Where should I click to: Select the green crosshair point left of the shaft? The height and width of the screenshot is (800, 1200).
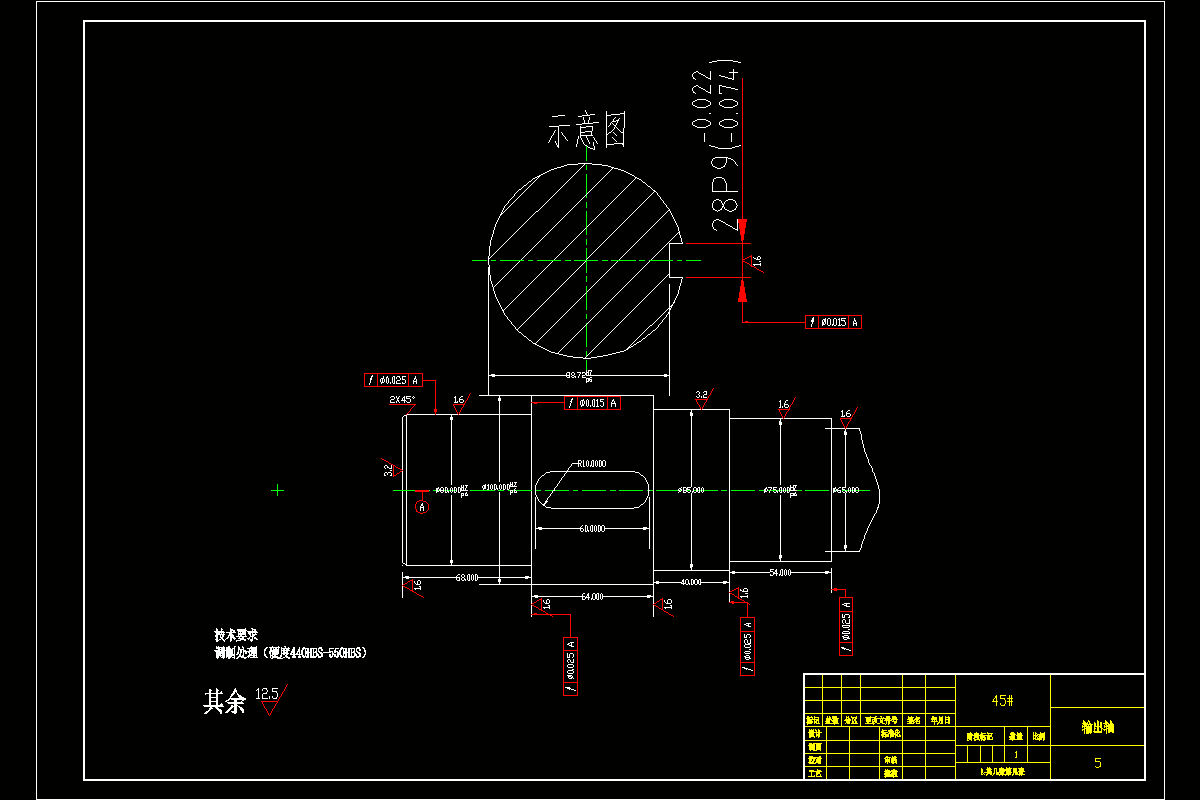pyautogui.click(x=278, y=489)
